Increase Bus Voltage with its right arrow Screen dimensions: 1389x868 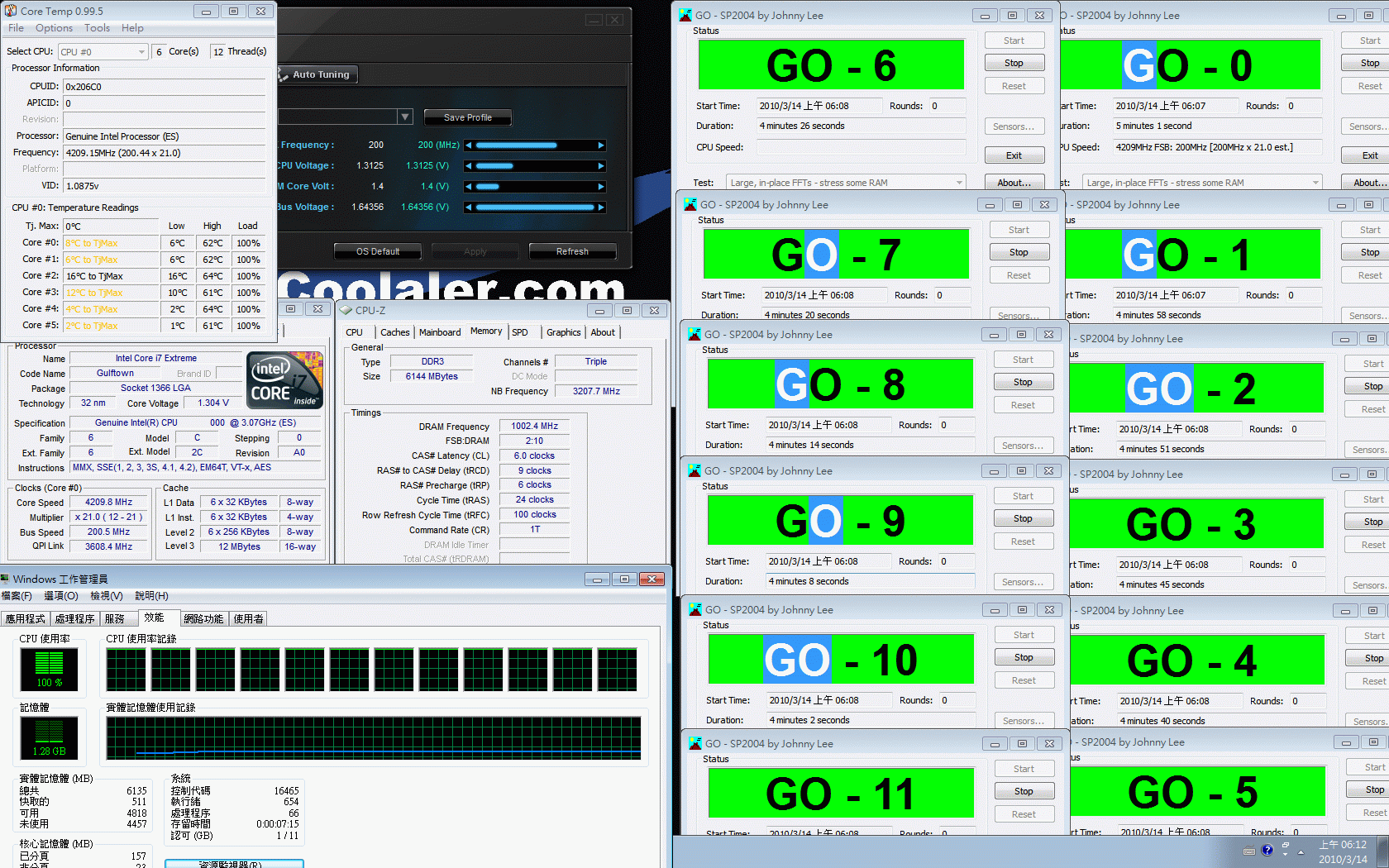601,207
